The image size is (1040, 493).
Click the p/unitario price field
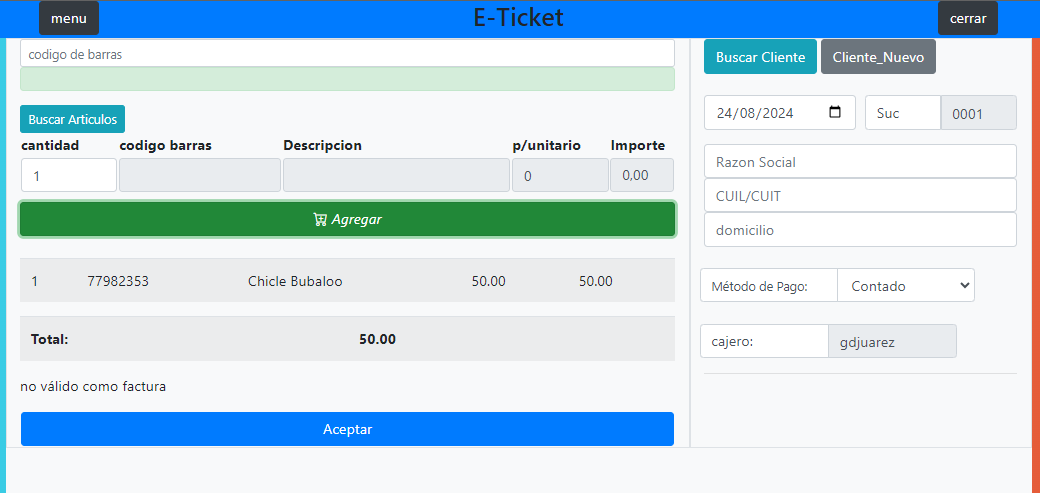[559, 175]
